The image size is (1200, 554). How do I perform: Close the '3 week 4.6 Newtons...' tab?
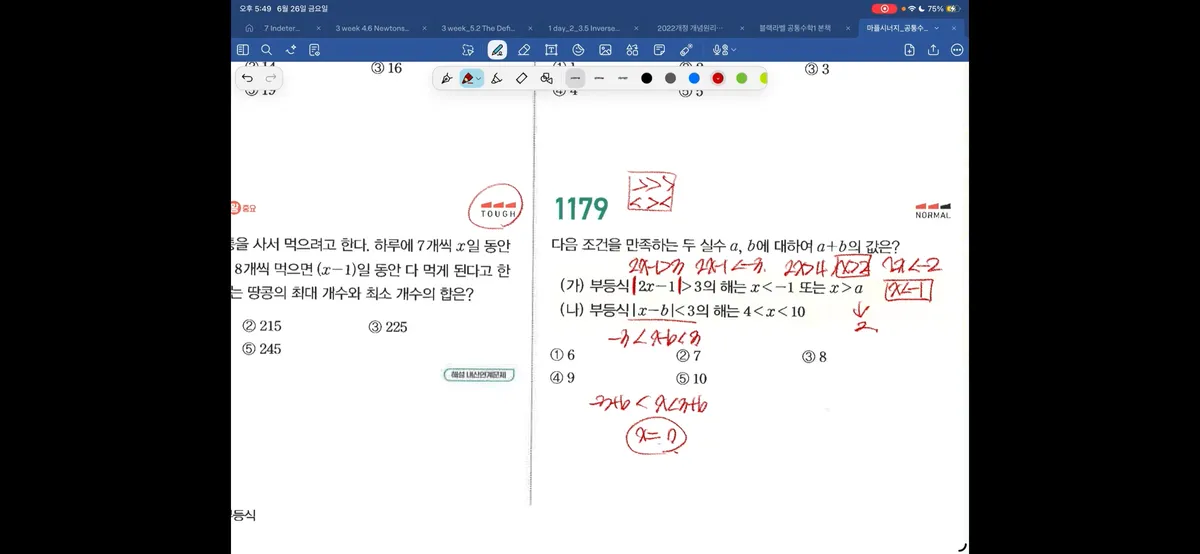coord(425,28)
